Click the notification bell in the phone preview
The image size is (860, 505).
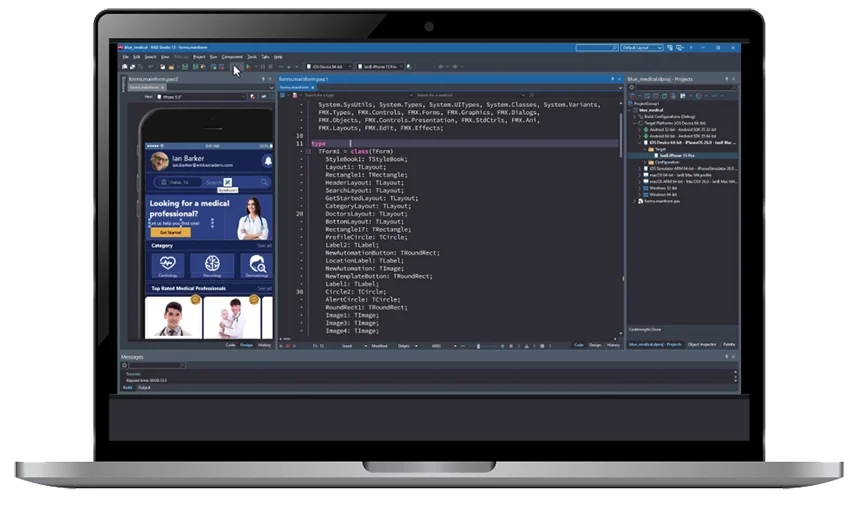tap(268, 161)
